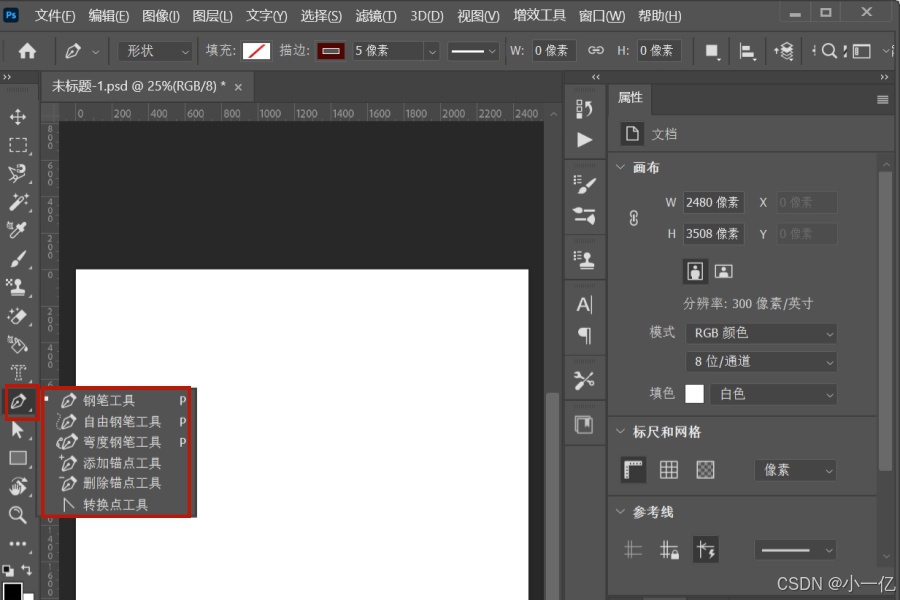Select the Lasso tool
This screenshot has height=600, width=900.
(x=18, y=173)
